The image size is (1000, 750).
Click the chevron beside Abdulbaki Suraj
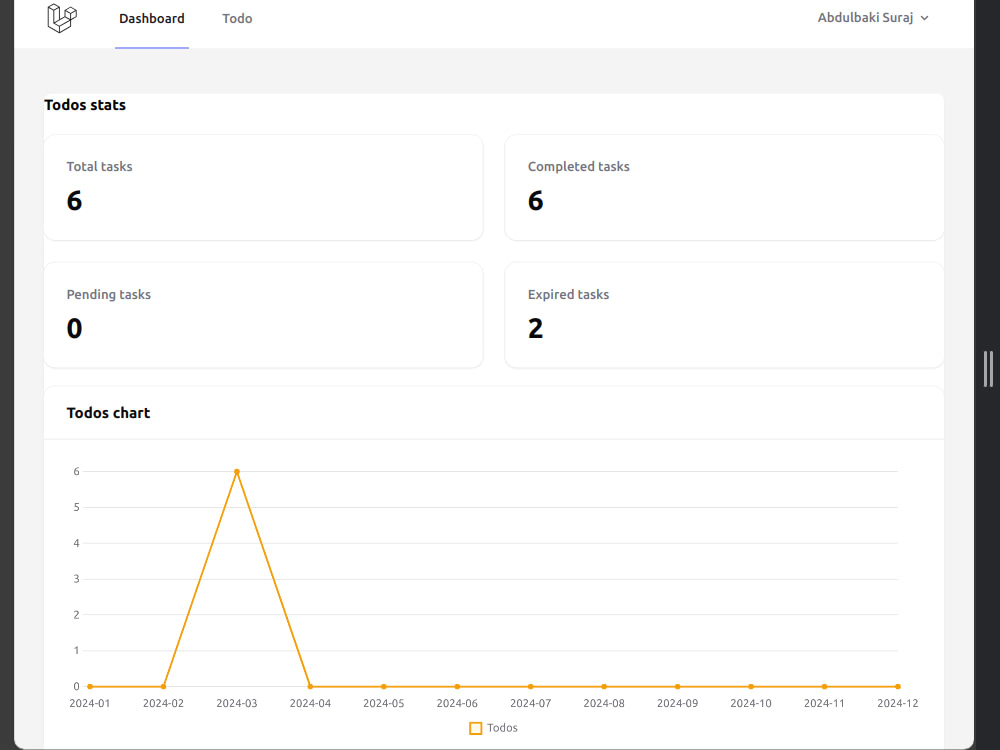924,18
